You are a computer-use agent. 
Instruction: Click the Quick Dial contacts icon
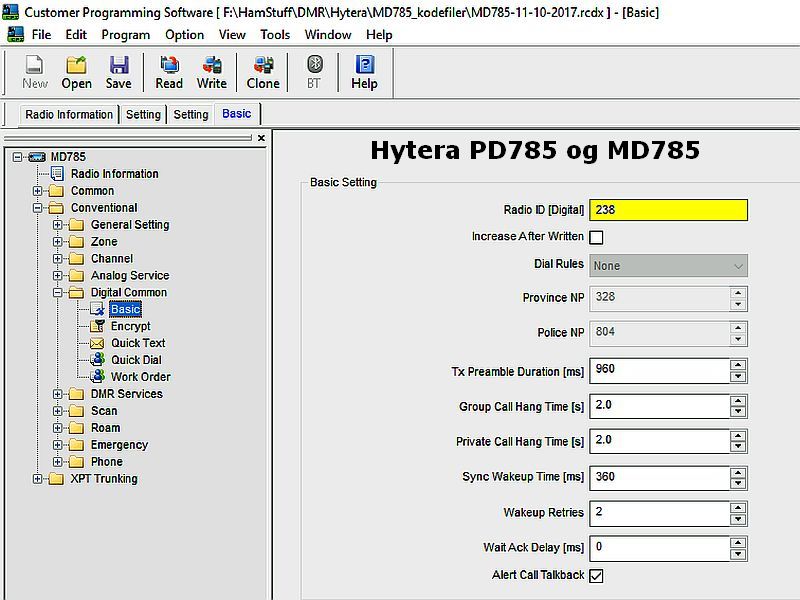pos(97,360)
